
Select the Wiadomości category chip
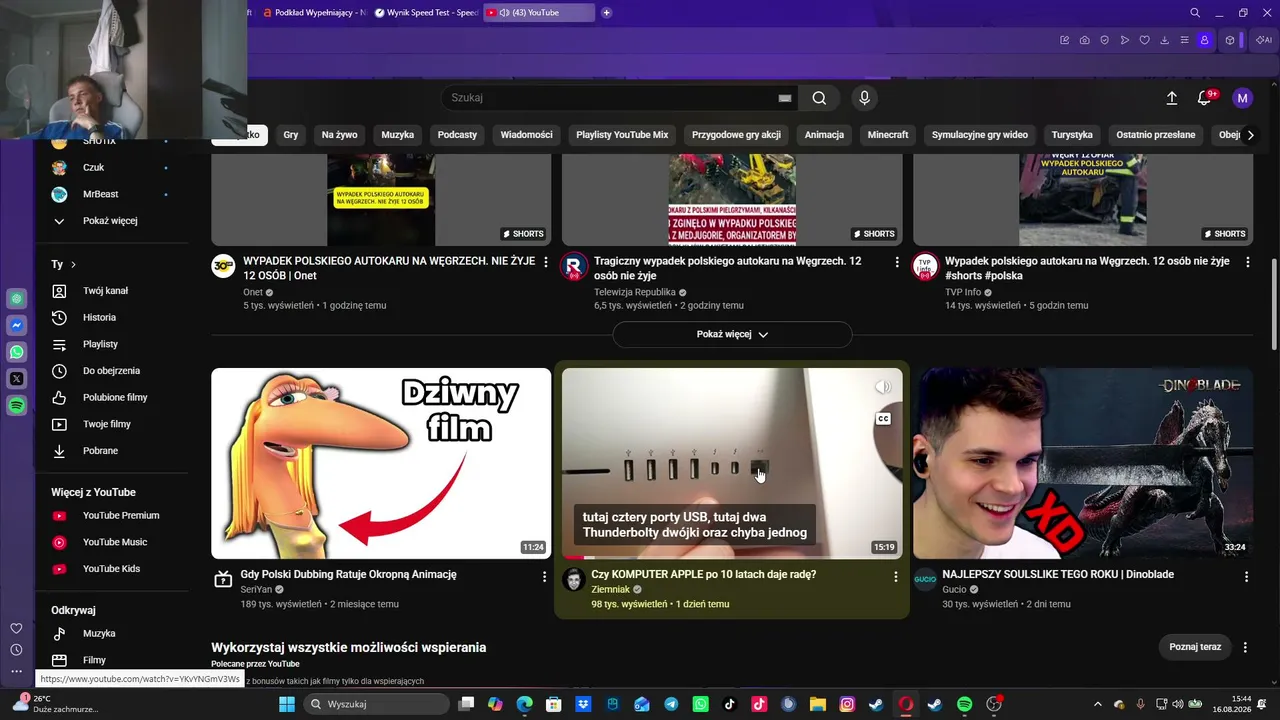(x=527, y=135)
